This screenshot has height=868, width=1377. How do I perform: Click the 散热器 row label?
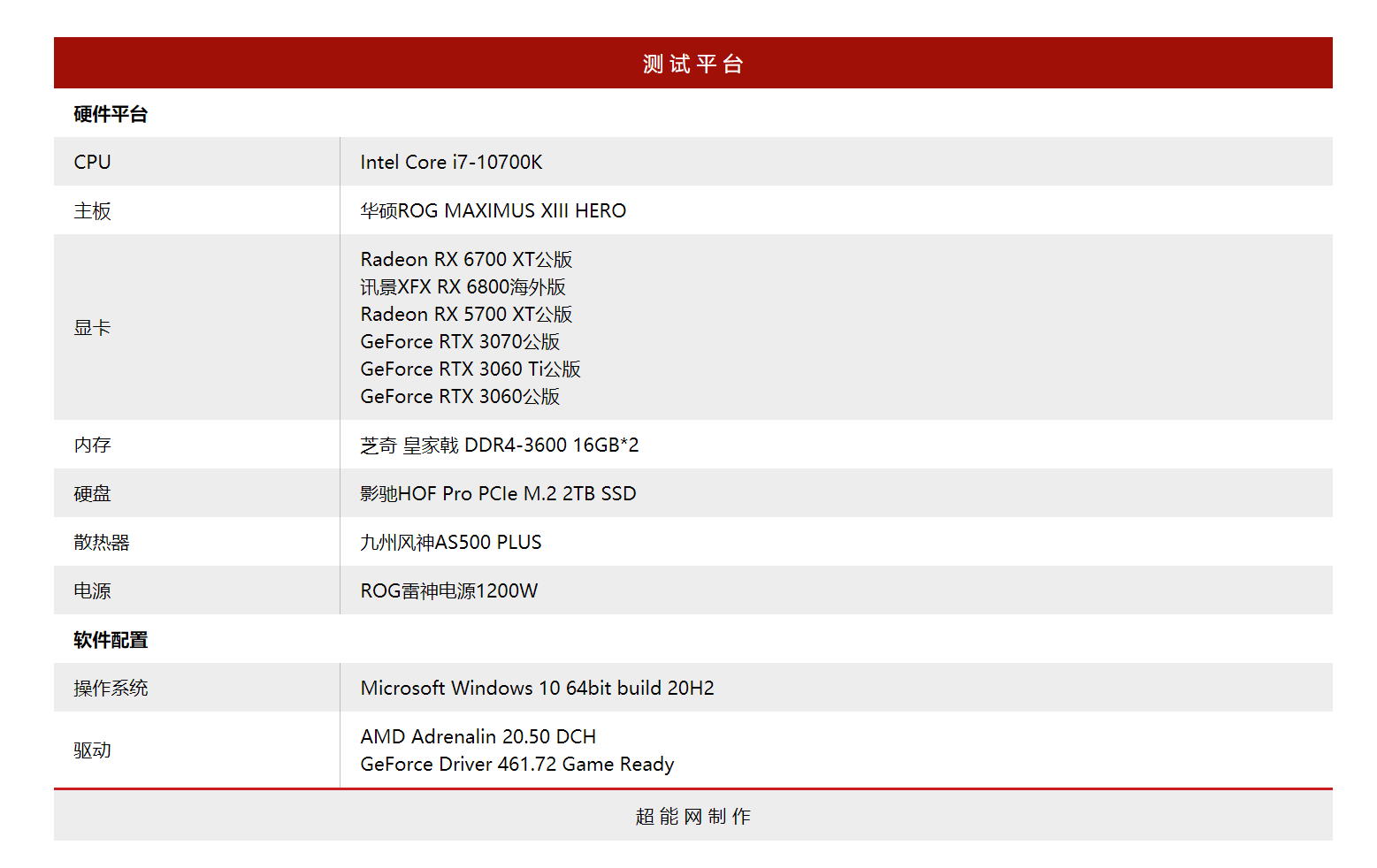coord(102,542)
